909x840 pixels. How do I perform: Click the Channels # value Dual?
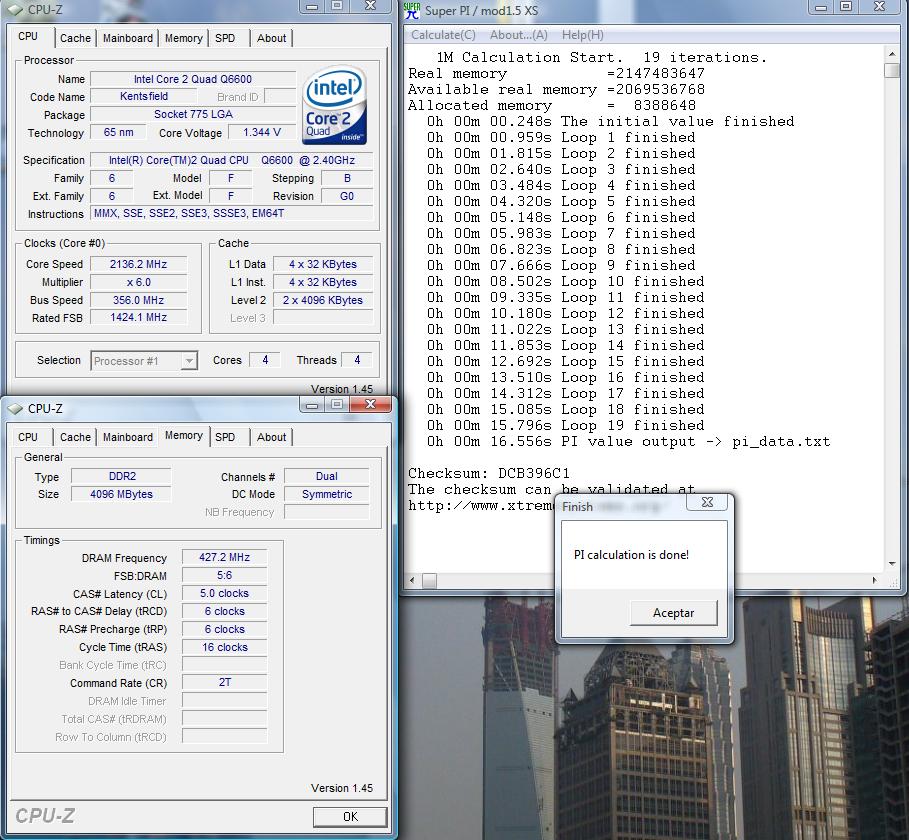(326, 477)
